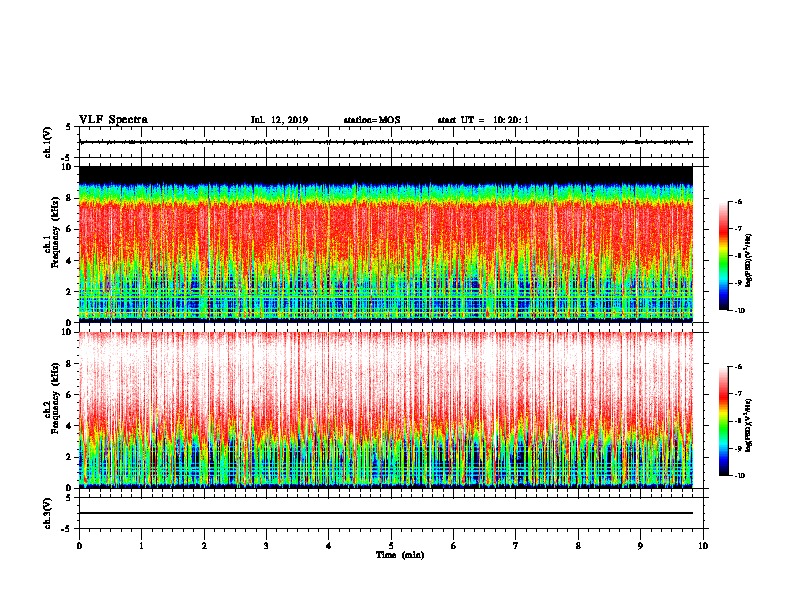This screenshot has width=792, height=612.
Task: Click time axis tick label '7'
Action: (516, 546)
